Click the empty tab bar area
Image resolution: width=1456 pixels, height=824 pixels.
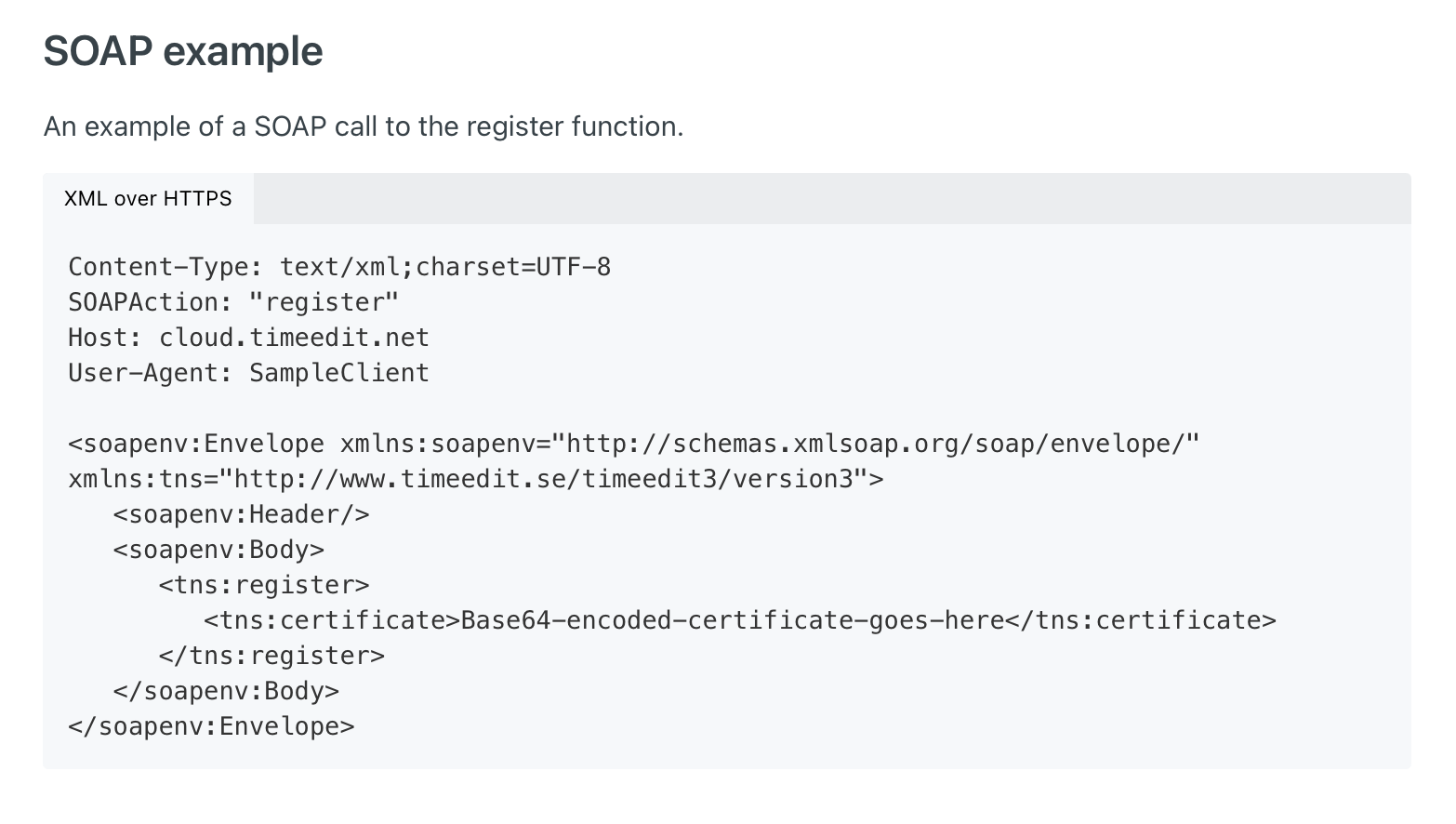(837, 198)
